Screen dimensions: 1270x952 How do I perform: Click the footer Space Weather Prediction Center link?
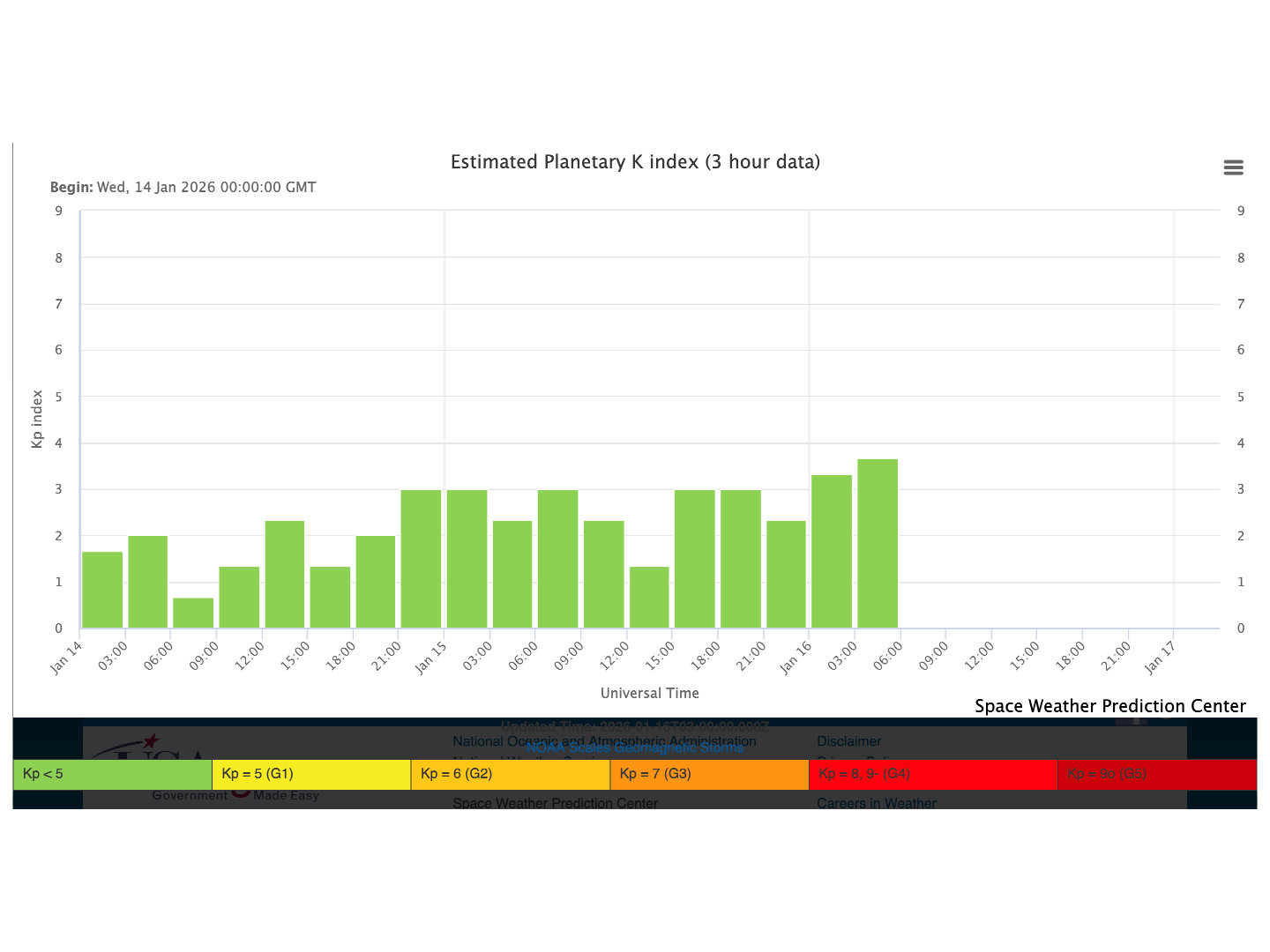[555, 803]
